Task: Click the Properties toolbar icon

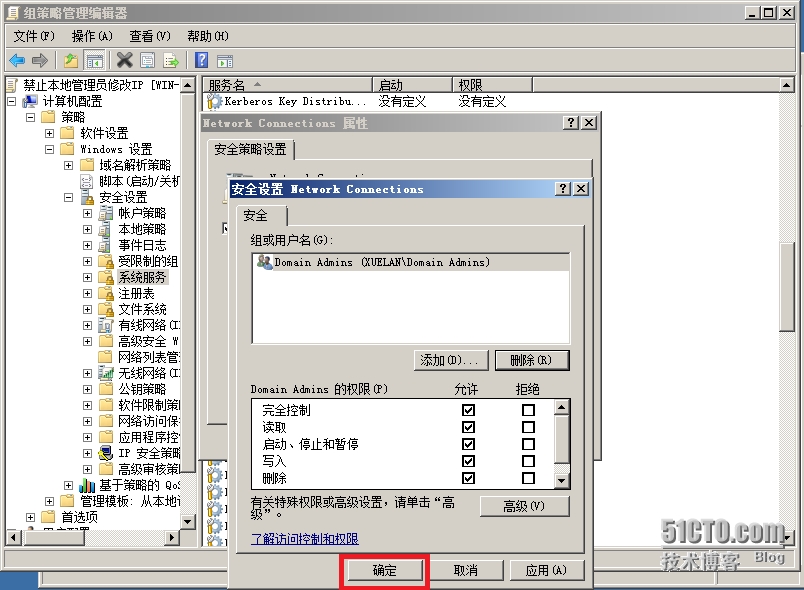Action: click(x=148, y=60)
